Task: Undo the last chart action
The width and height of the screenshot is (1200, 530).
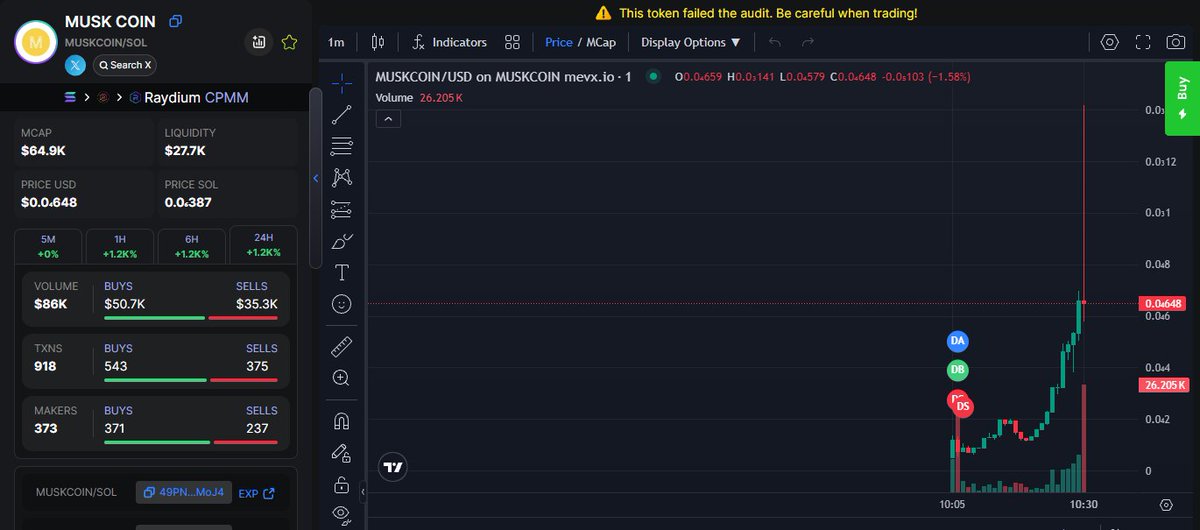Action: pyautogui.click(x=775, y=42)
